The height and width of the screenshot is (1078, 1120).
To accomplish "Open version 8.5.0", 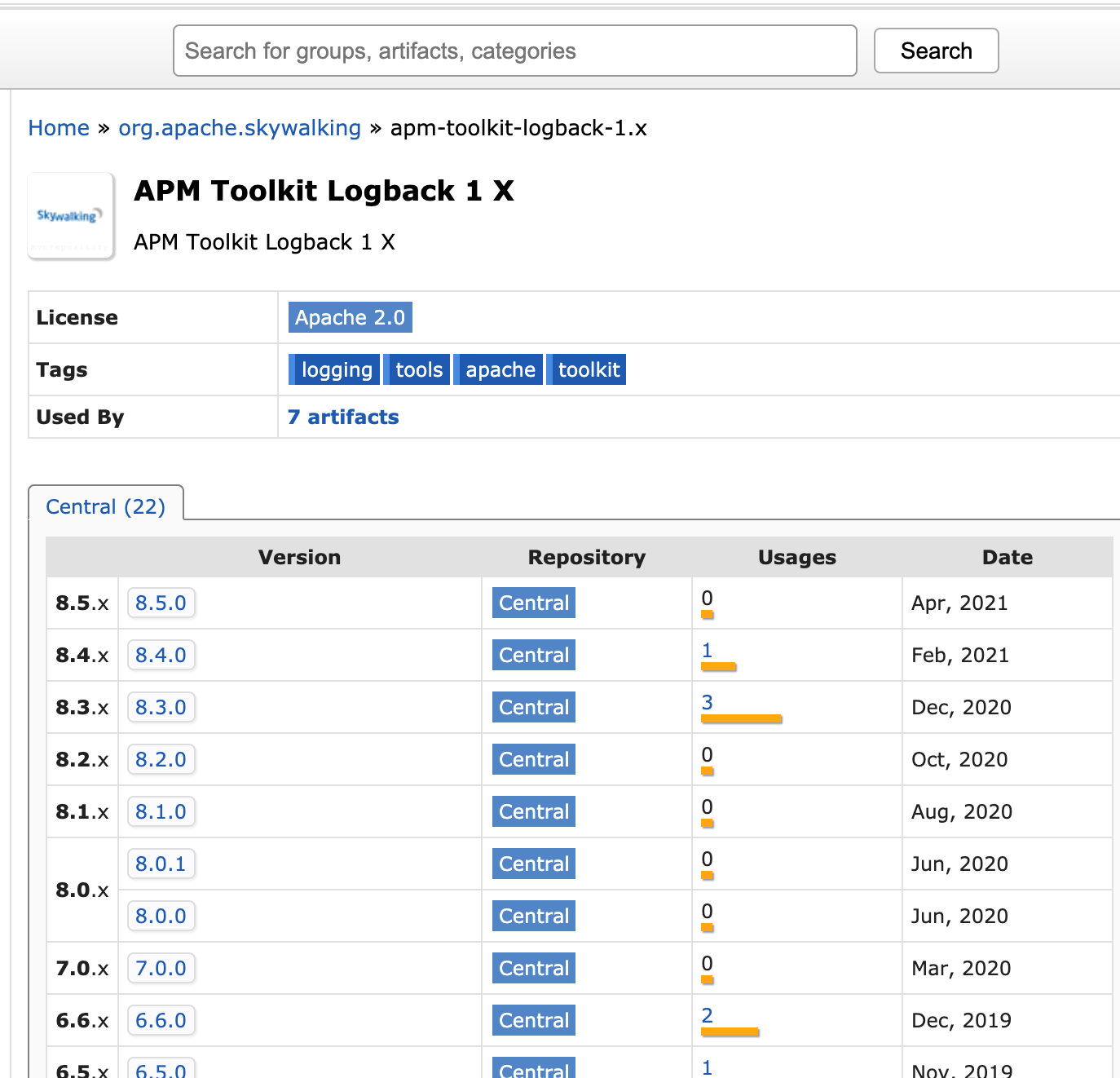I will point(161,603).
